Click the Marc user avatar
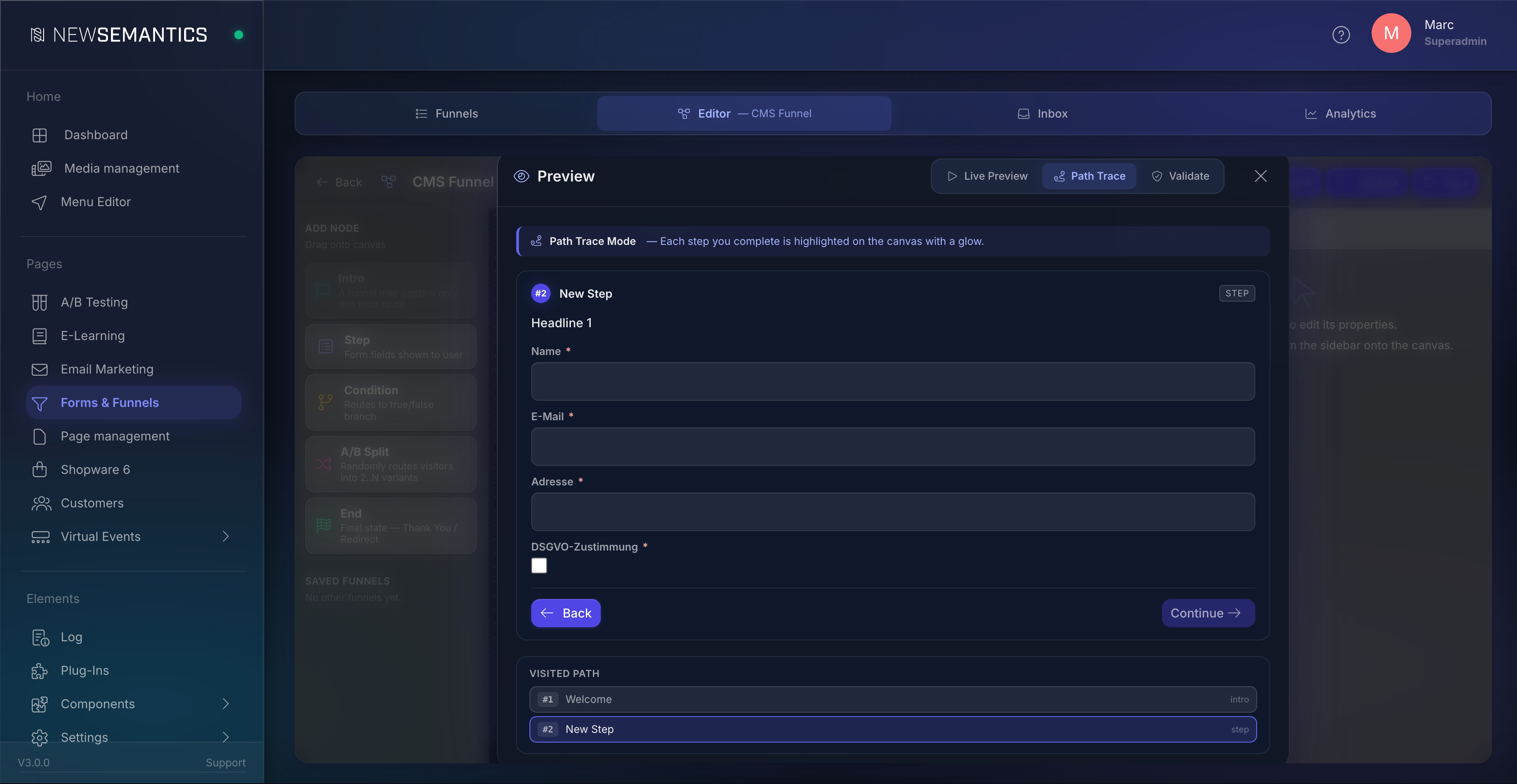 point(1391,33)
